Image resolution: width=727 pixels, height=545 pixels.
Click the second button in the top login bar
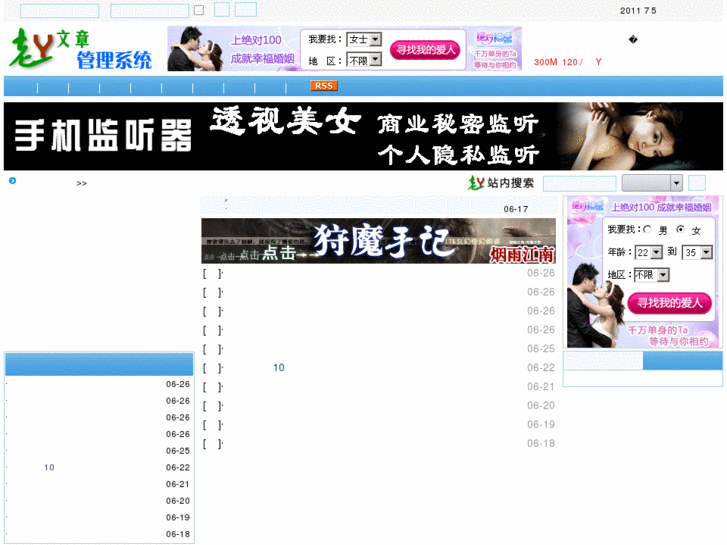[246, 9]
